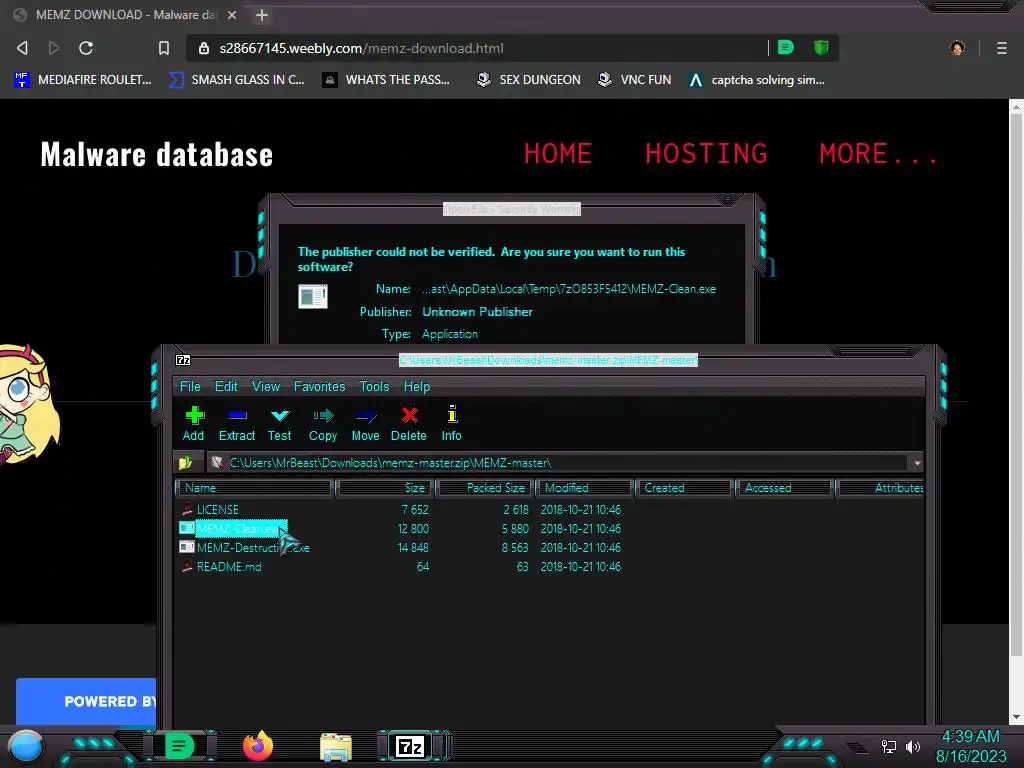Go forward in the browser
Image resolution: width=1024 pixels, height=768 pixels.
[54, 48]
